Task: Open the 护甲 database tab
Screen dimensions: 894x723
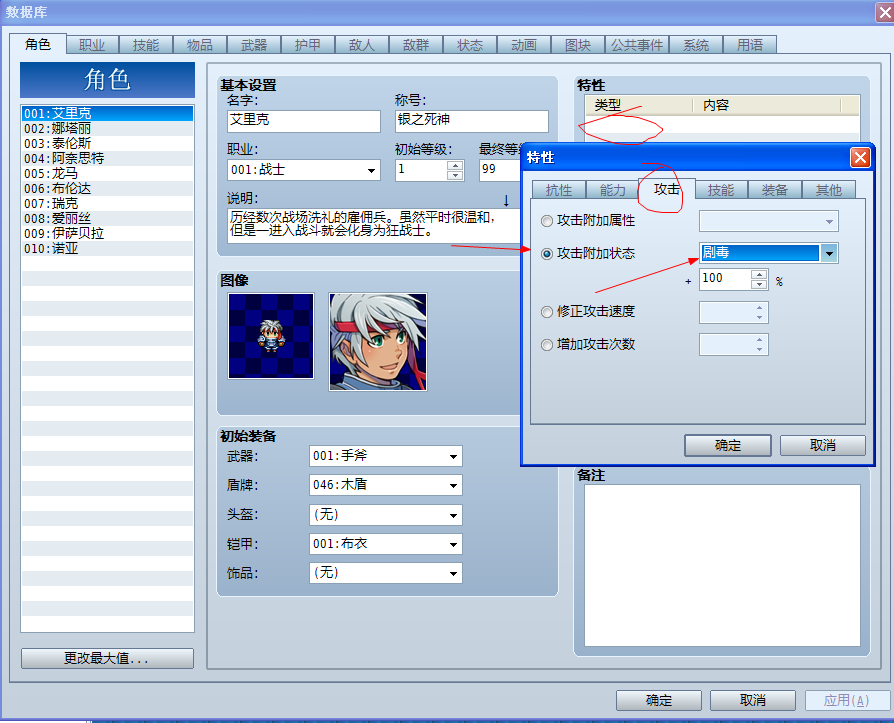Action: [308, 45]
